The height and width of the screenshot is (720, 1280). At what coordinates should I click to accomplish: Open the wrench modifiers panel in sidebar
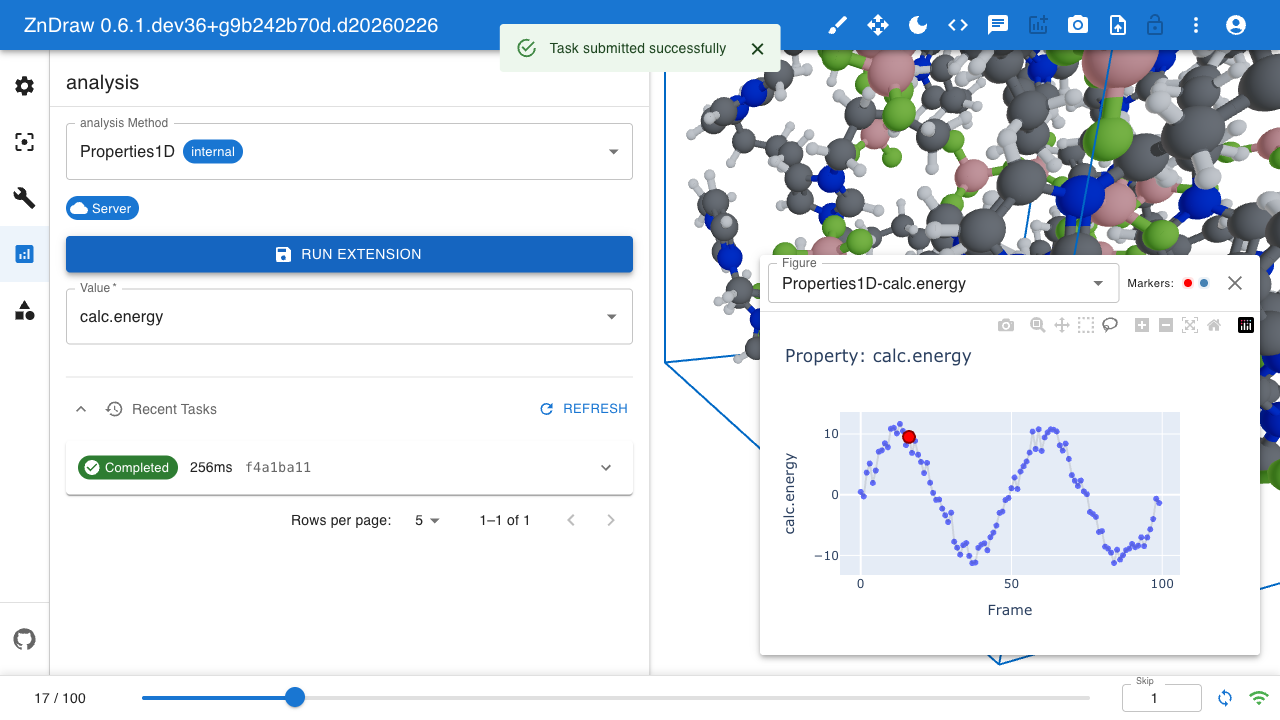tap(25, 198)
